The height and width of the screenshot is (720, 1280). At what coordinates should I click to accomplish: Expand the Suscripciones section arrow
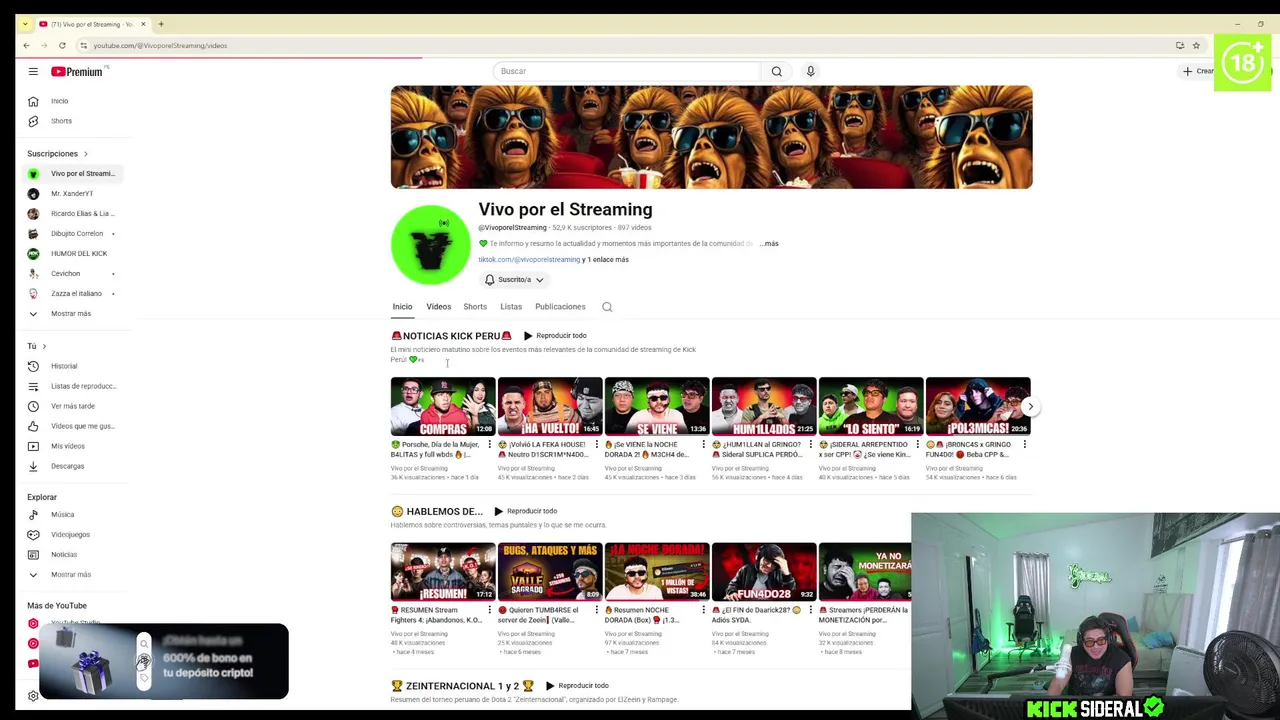pyautogui.click(x=85, y=154)
